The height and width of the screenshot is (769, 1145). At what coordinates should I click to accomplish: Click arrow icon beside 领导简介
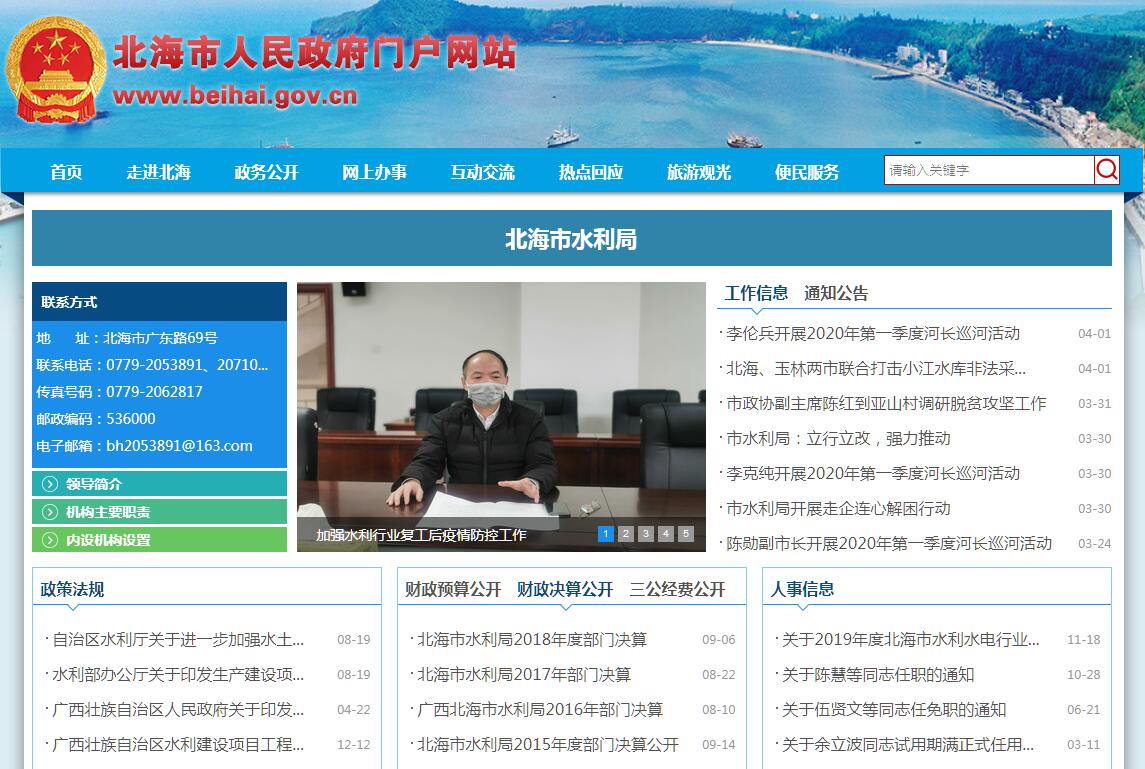point(50,484)
